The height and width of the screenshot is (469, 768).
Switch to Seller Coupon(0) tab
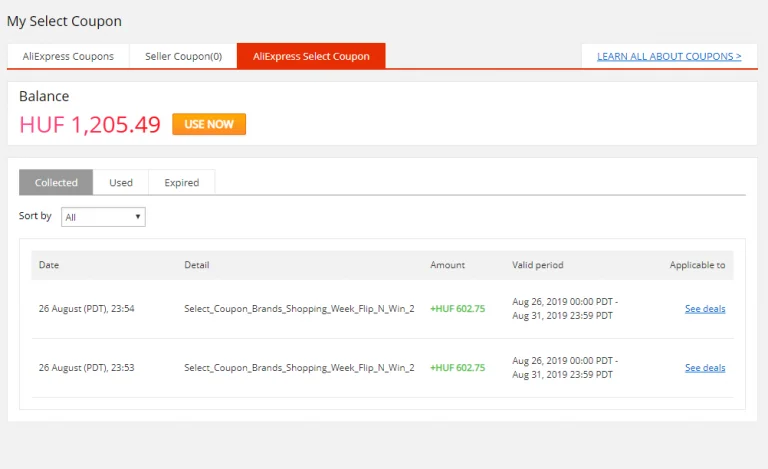click(183, 56)
